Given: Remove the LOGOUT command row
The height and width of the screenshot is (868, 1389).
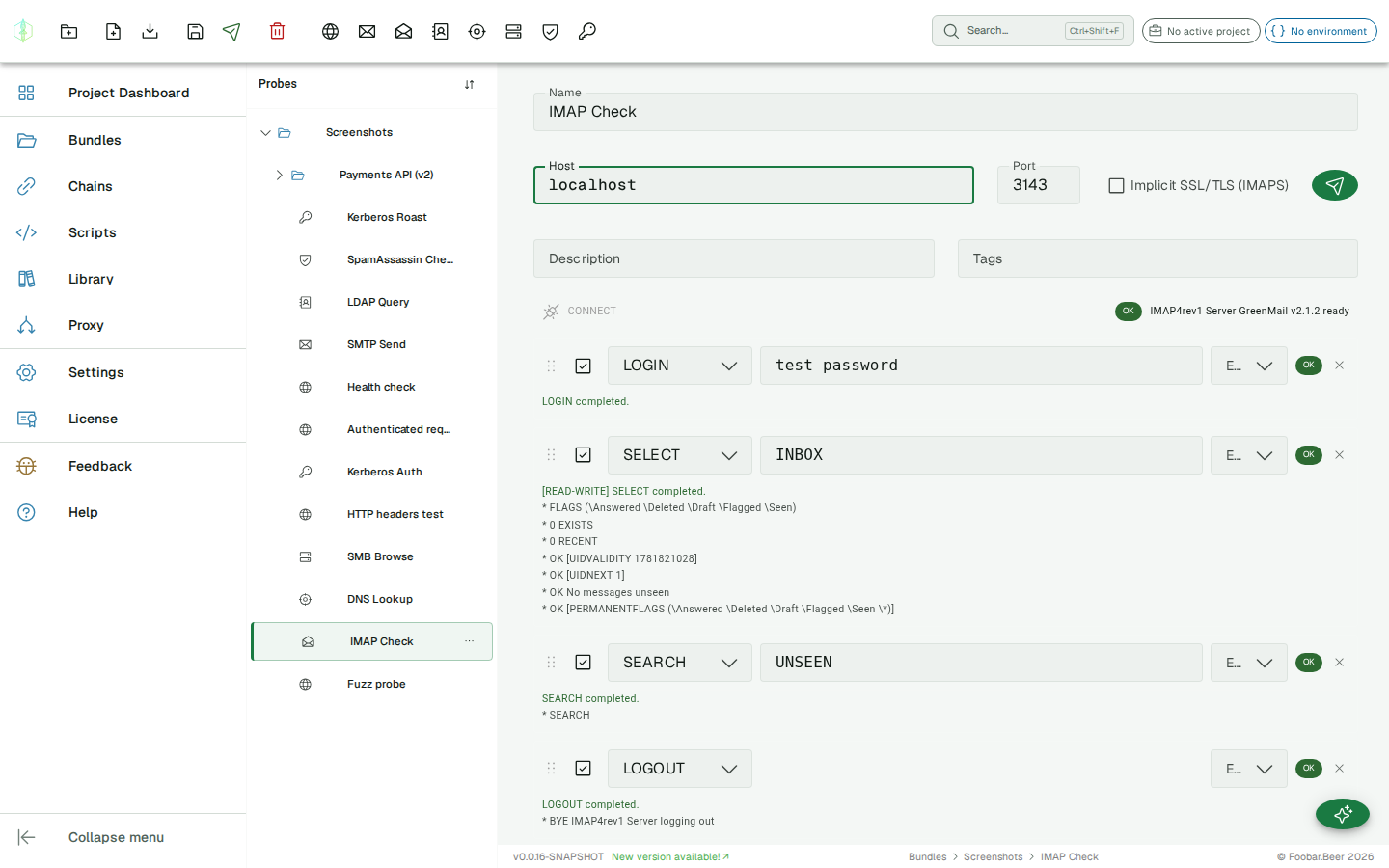Looking at the screenshot, I should [x=1339, y=769].
